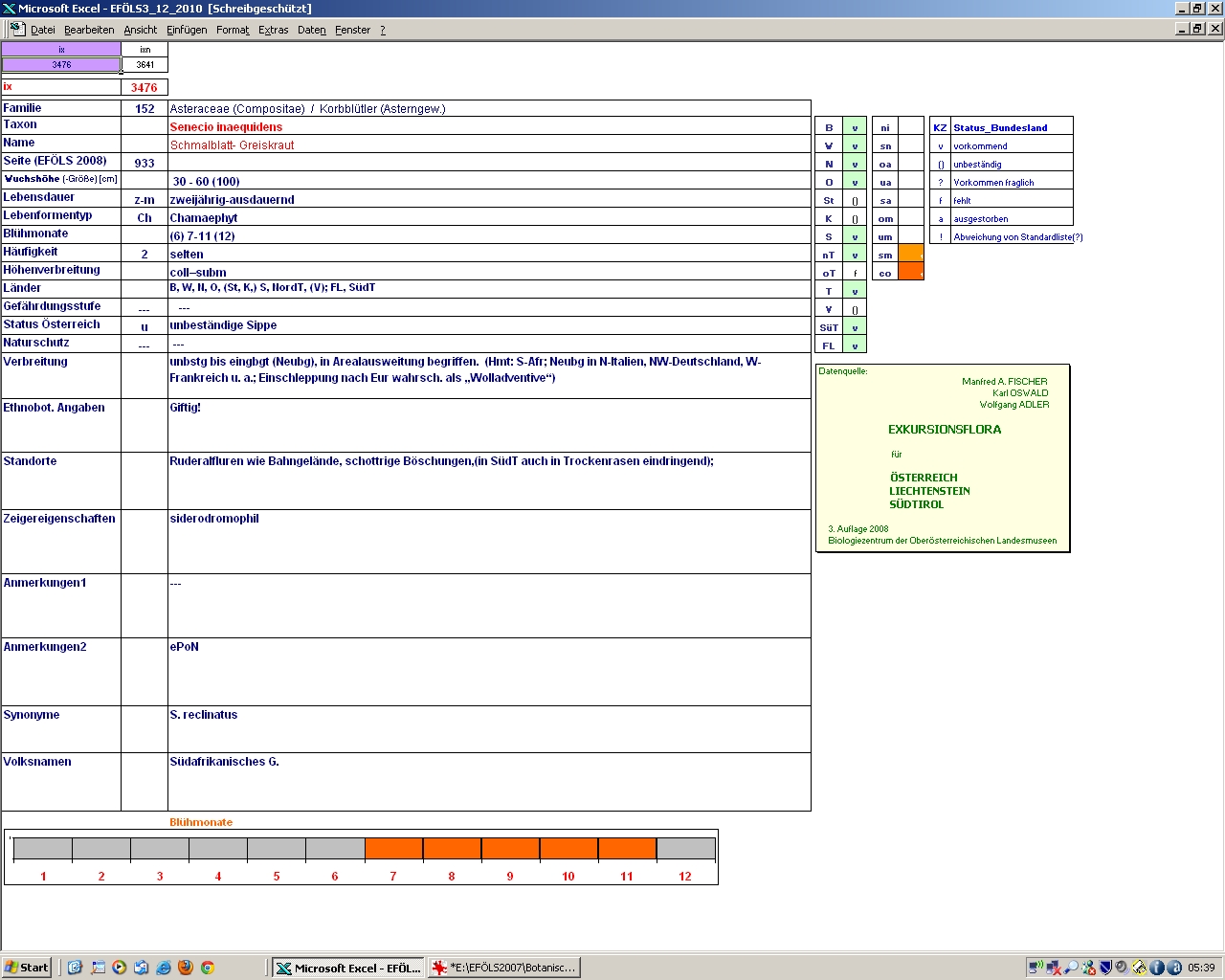Image resolution: width=1225 pixels, height=980 pixels.
Task: Click the month 11 orange bloom bar
Action: point(627,848)
